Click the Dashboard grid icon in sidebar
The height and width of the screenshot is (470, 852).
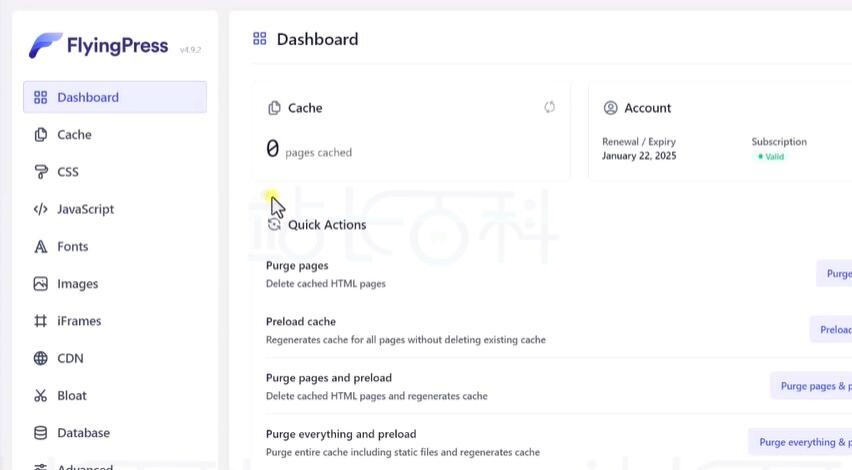click(40, 97)
